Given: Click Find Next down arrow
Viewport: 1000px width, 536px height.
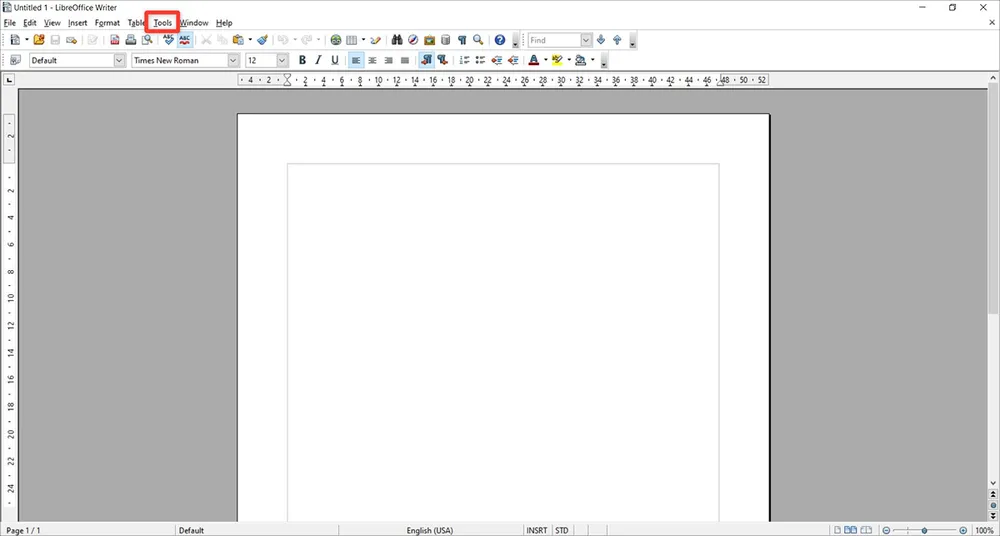Looking at the screenshot, I should coord(601,40).
